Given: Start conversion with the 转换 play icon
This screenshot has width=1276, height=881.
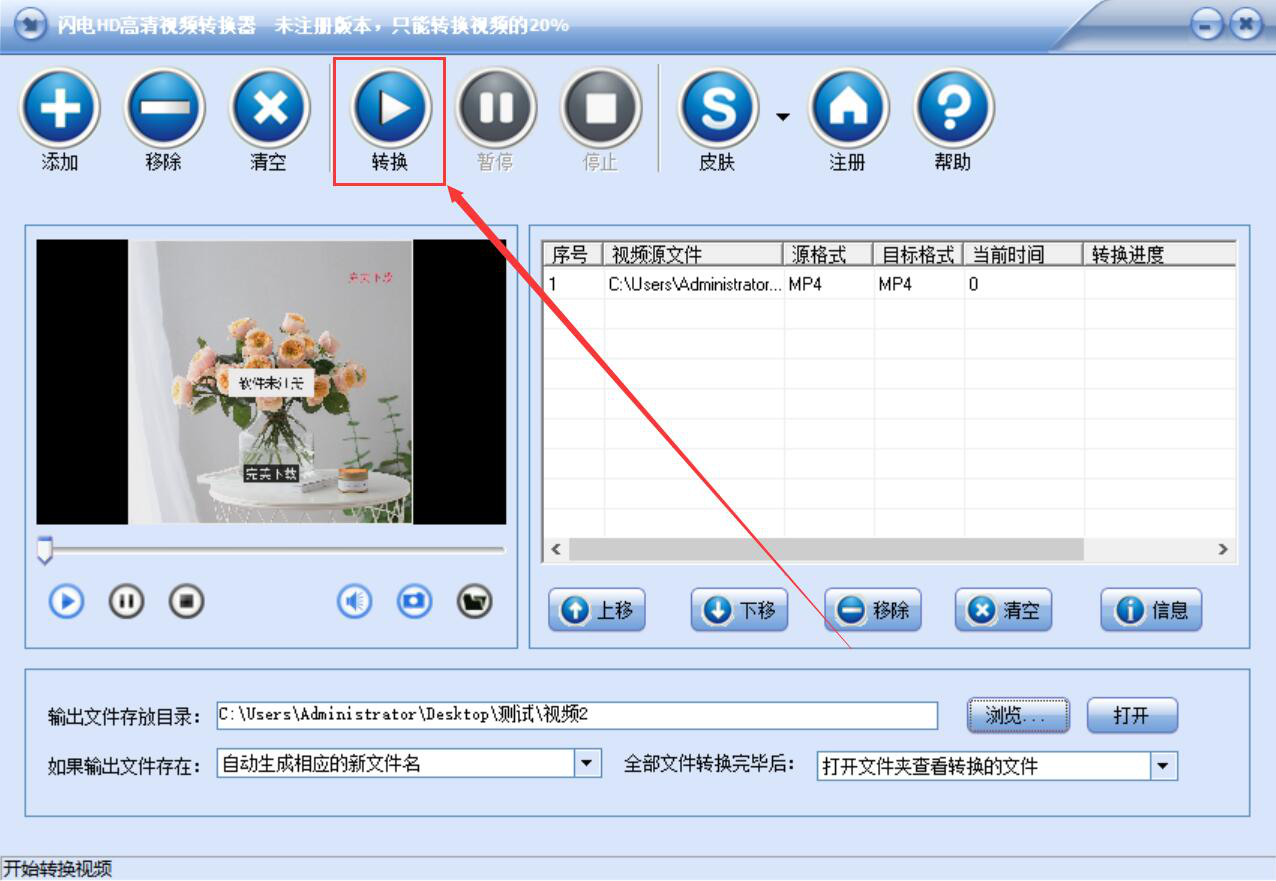Looking at the screenshot, I should (390, 107).
